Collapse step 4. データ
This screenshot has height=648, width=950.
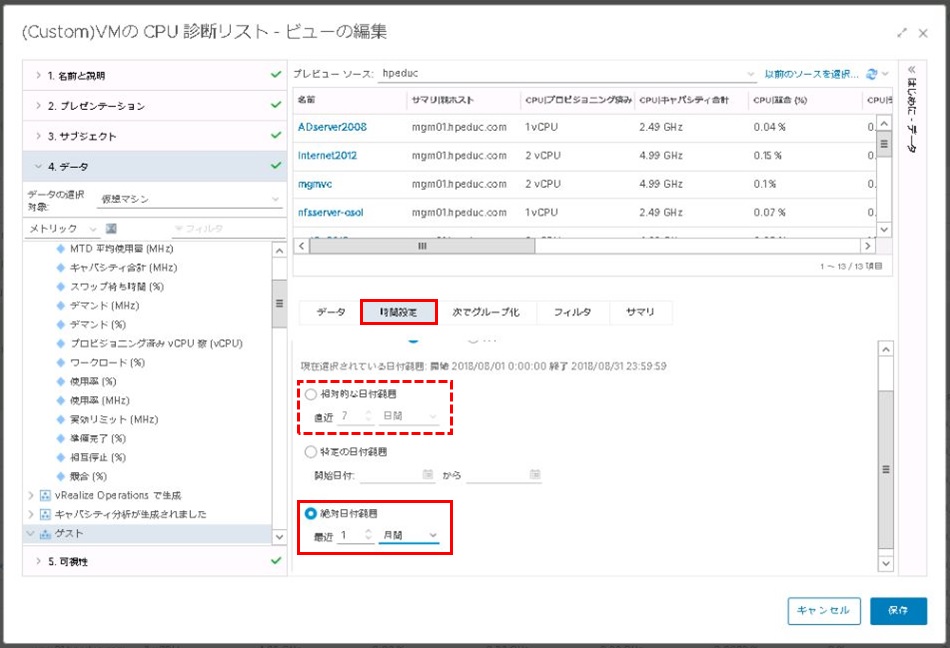154,167
